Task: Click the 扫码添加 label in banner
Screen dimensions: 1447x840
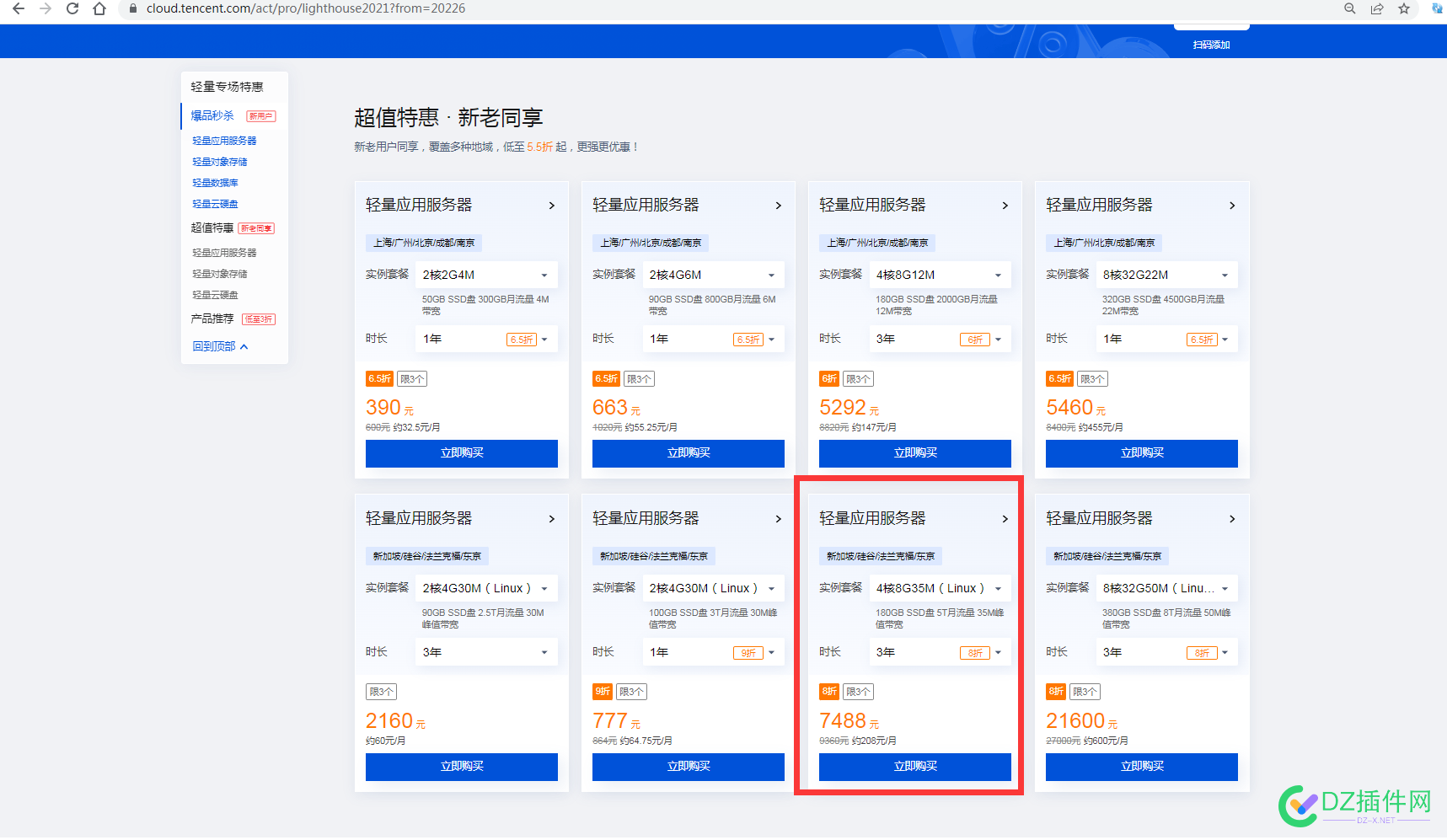Action: coord(1211,45)
